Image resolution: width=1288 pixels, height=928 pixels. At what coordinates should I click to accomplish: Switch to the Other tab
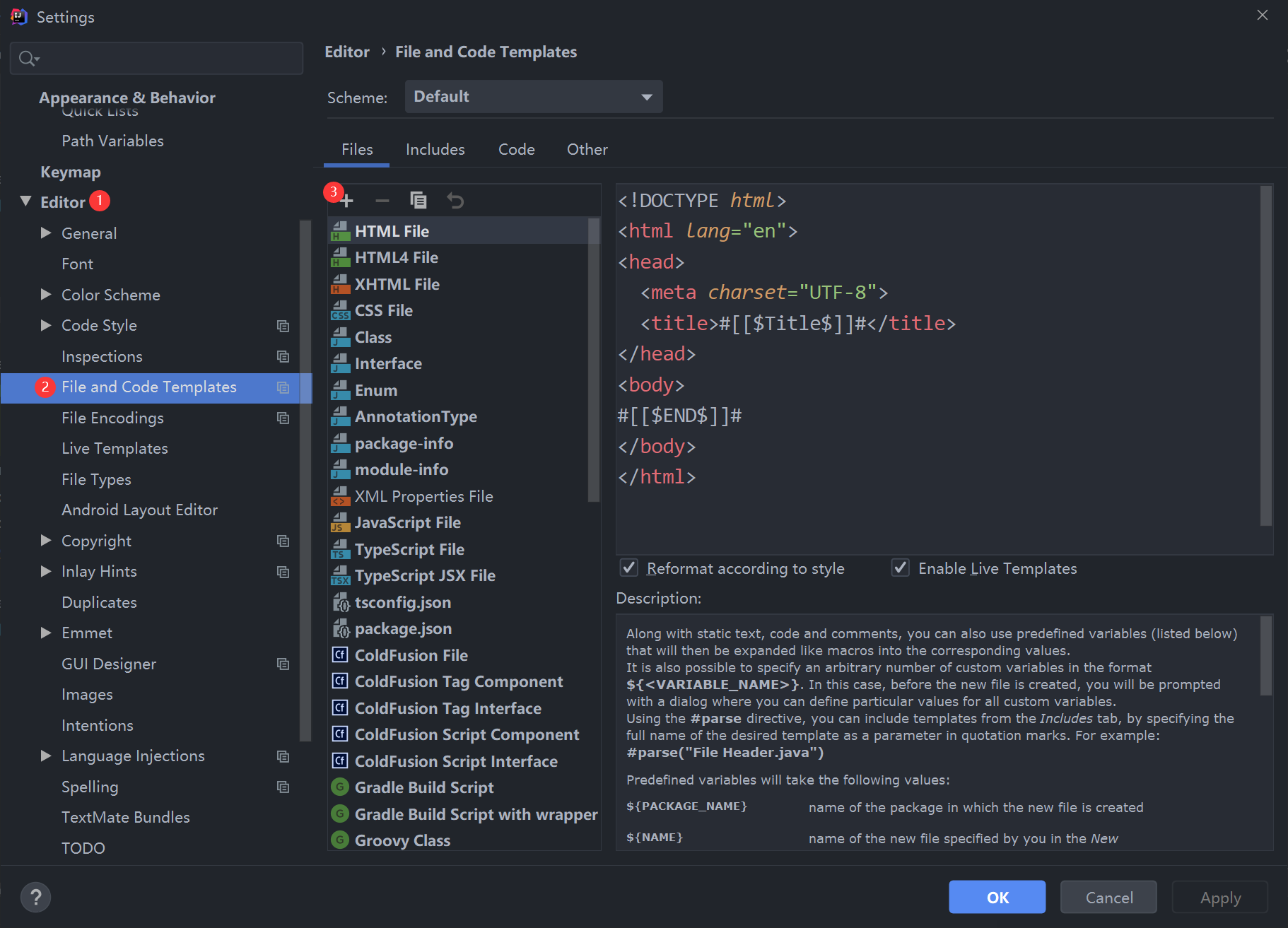(587, 150)
